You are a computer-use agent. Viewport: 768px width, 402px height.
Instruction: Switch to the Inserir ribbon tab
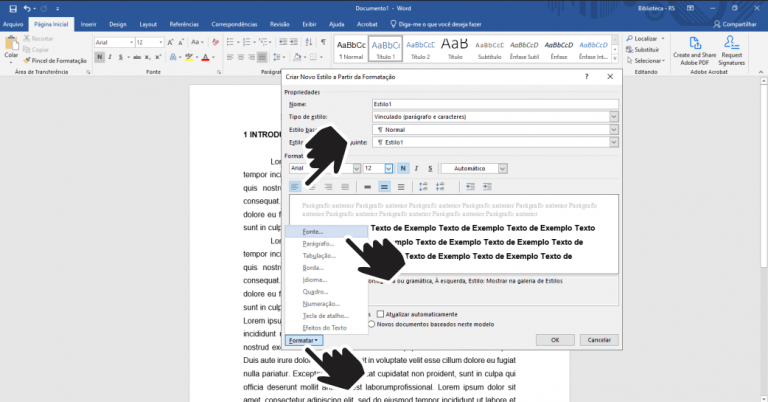pyautogui.click(x=88, y=22)
